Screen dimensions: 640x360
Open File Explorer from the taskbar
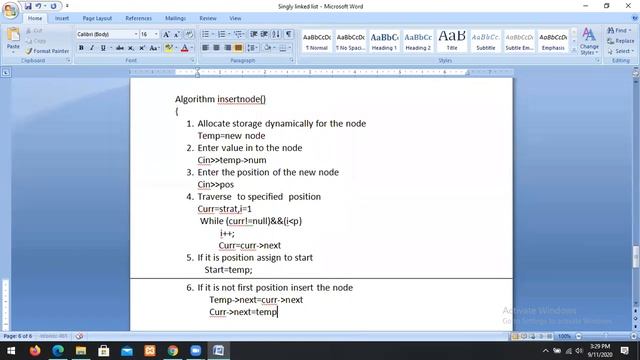(81, 351)
